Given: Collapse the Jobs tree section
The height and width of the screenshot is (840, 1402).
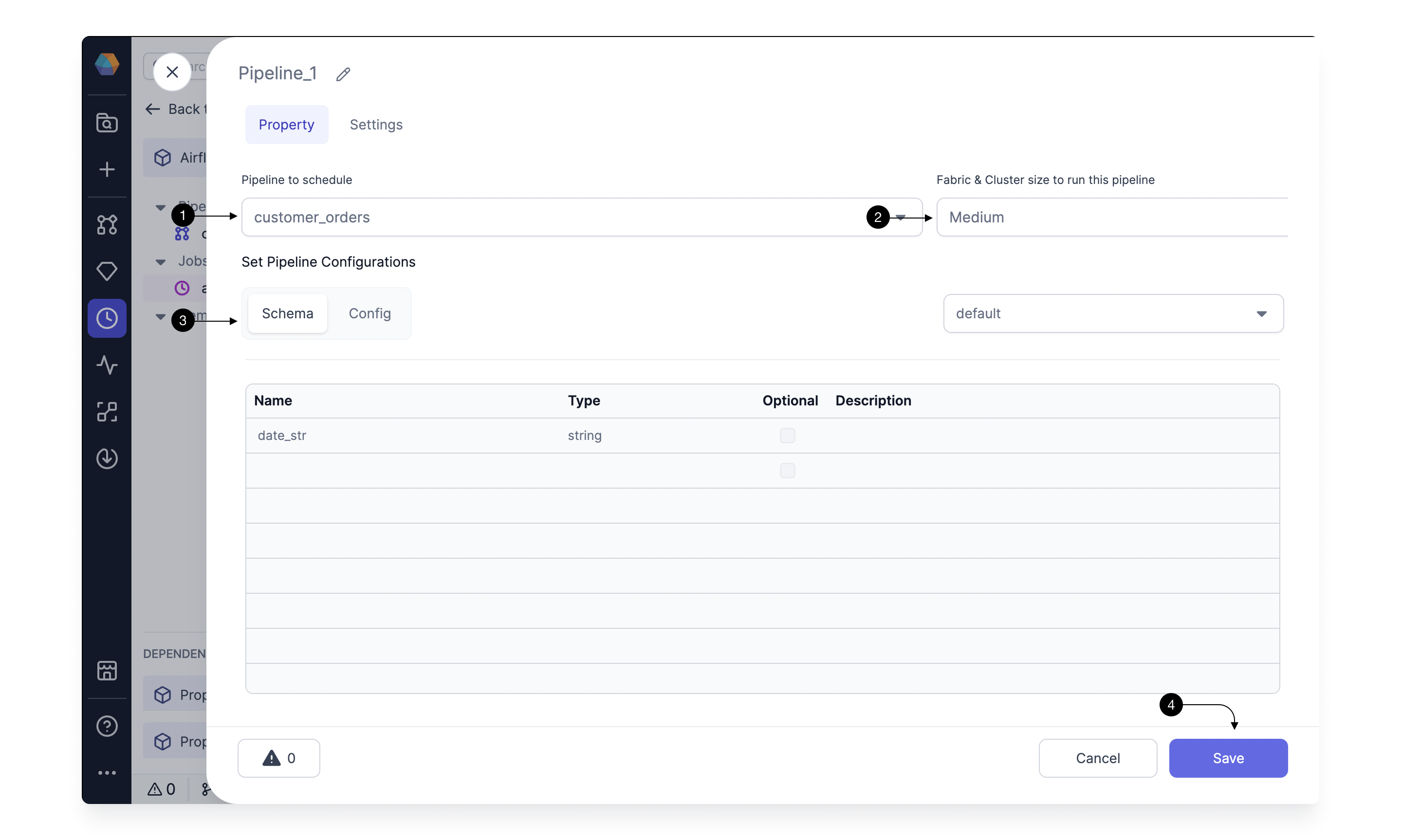Looking at the screenshot, I should coord(160,262).
